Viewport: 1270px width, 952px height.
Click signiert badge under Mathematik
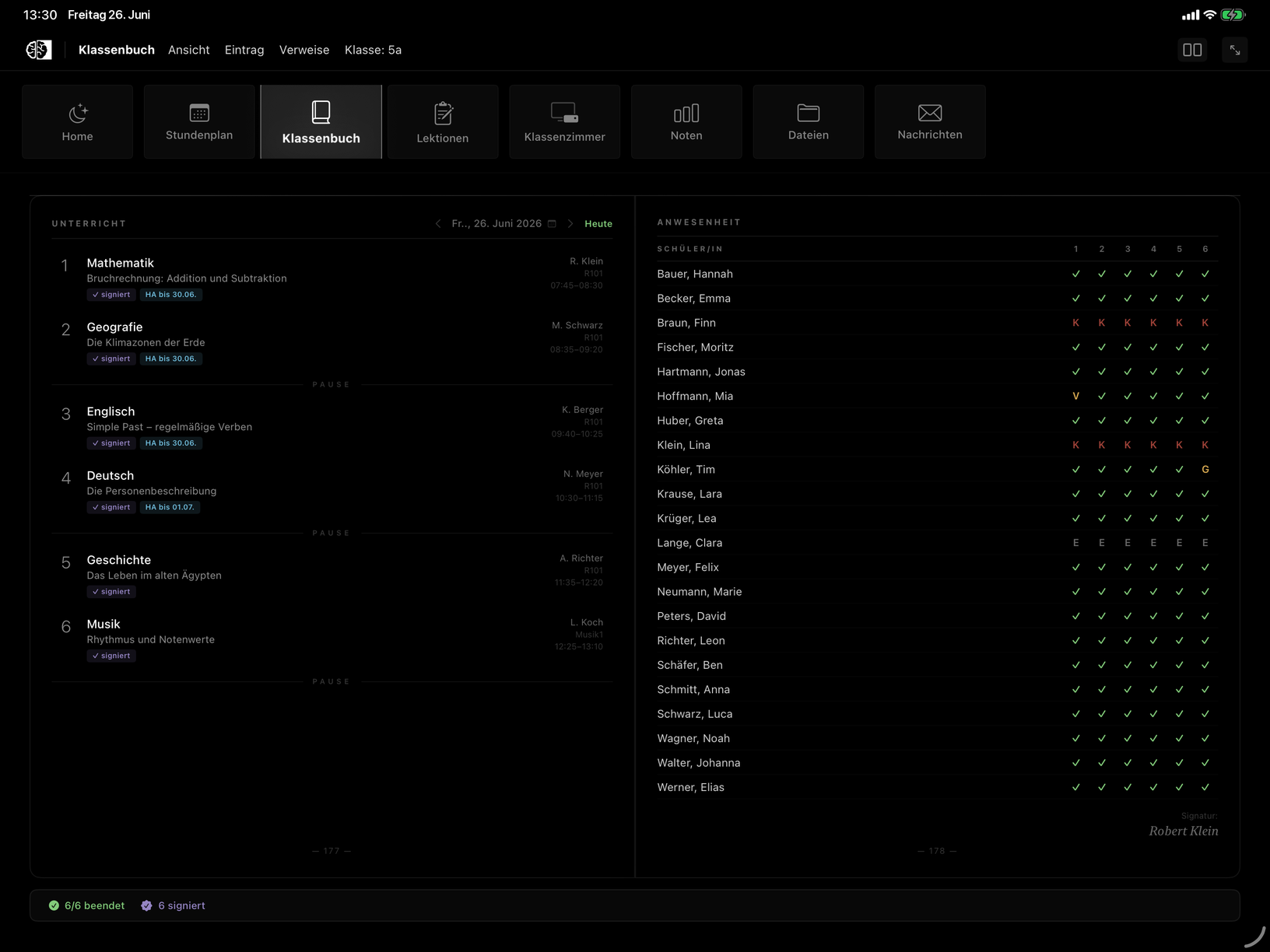[111, 295]
